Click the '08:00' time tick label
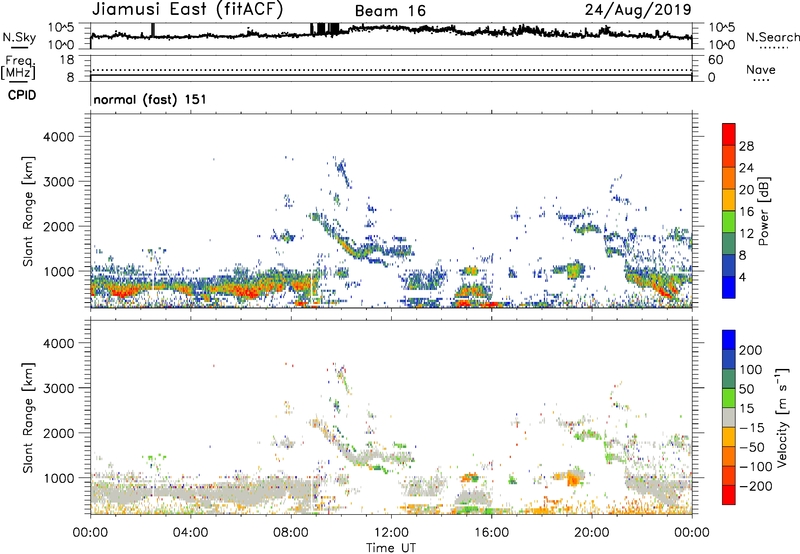This screenshot has width=800, height=554. pos(291,533)
